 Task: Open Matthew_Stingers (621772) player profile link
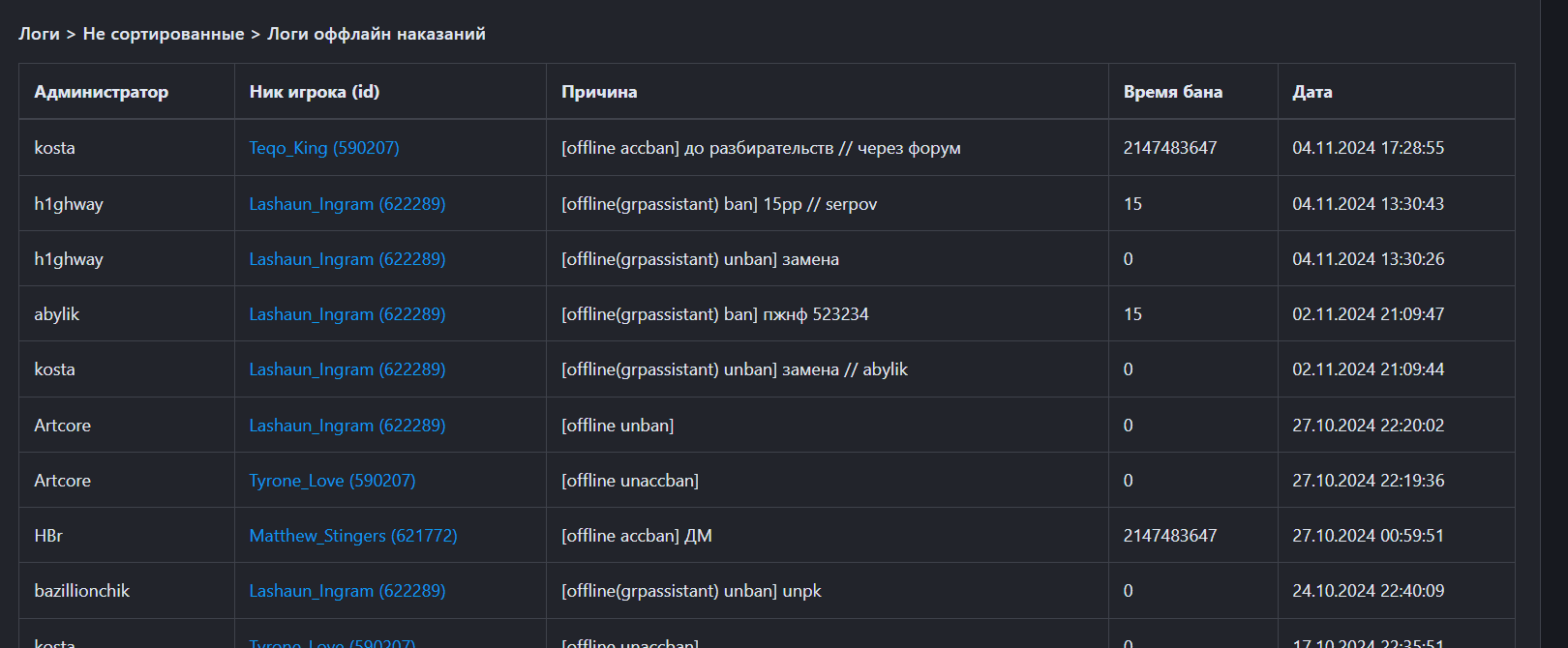click(x=353, y=536)
